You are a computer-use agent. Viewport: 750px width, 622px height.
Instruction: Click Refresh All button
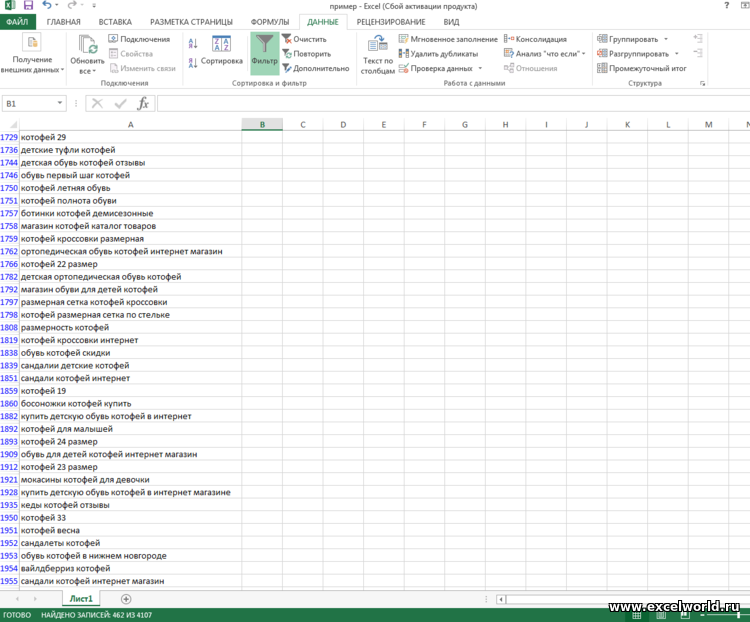coord(87,54)
